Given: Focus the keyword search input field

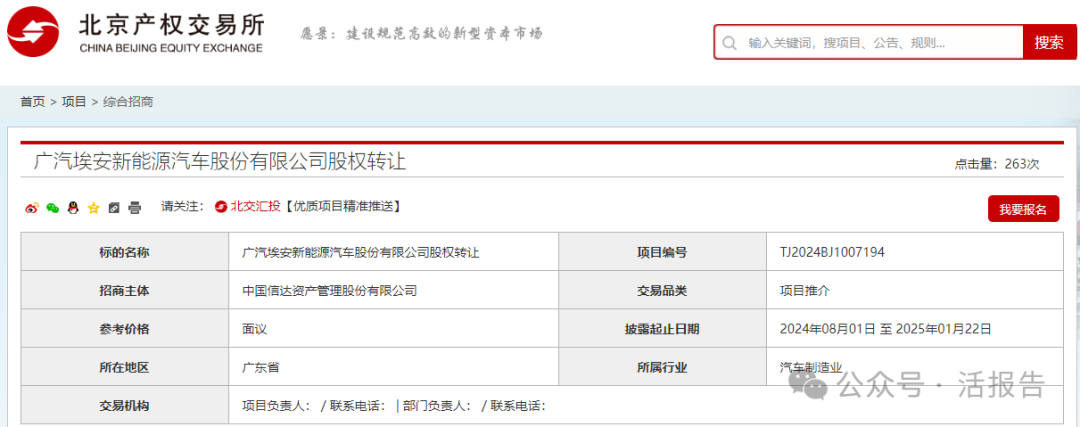Looking at the screenshot, I should [x=880, y=43].
